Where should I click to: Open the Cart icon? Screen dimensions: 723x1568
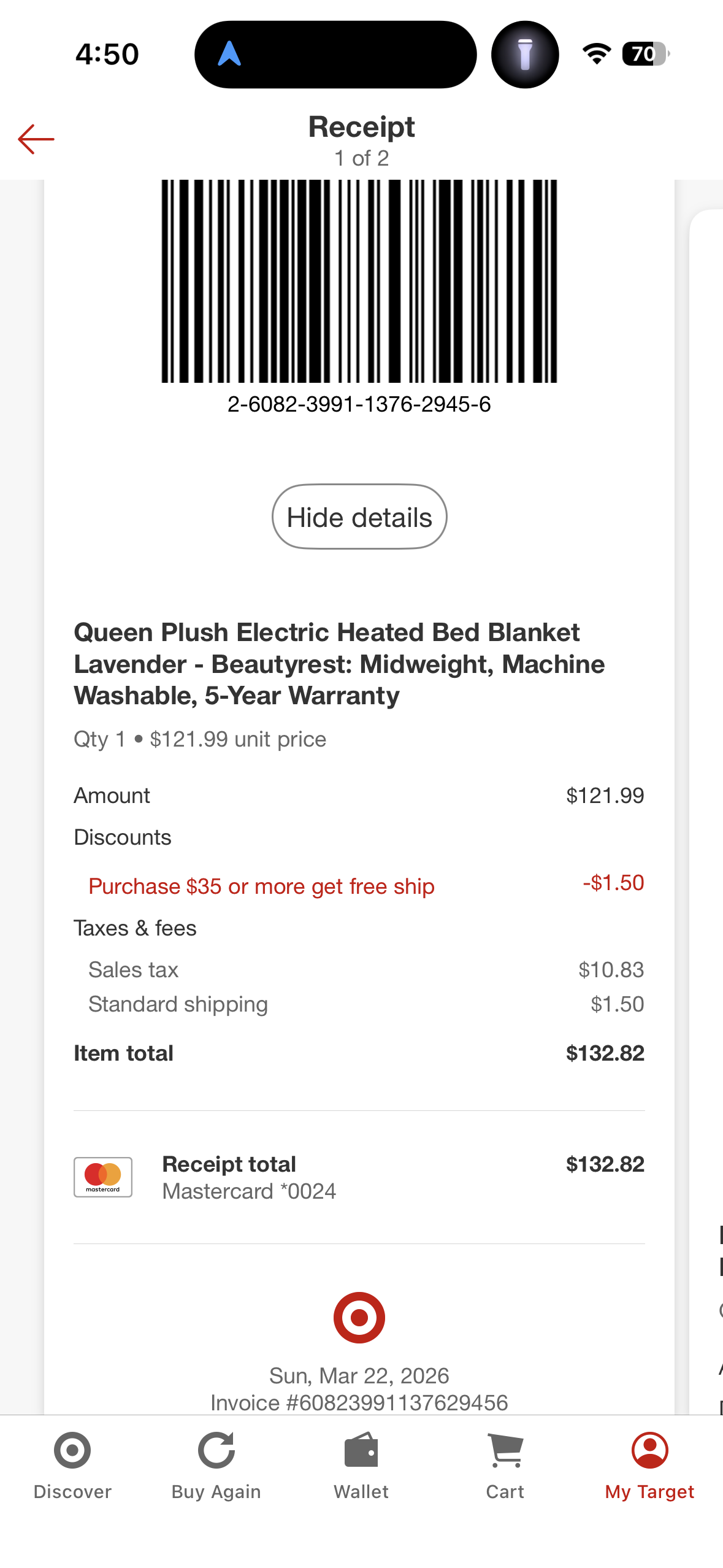[x=505, y=1451]
